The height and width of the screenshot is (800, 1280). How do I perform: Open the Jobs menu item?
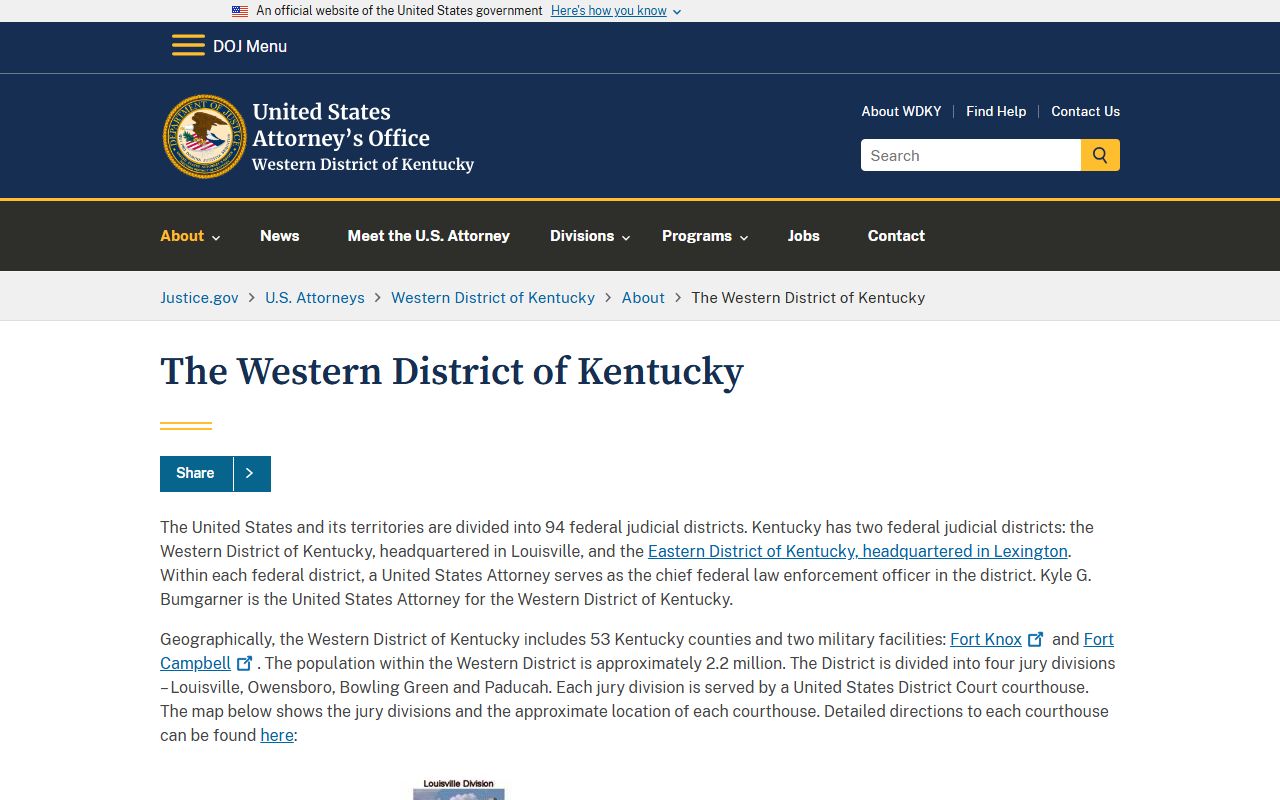pyautogui.click(x=804, y=236)
